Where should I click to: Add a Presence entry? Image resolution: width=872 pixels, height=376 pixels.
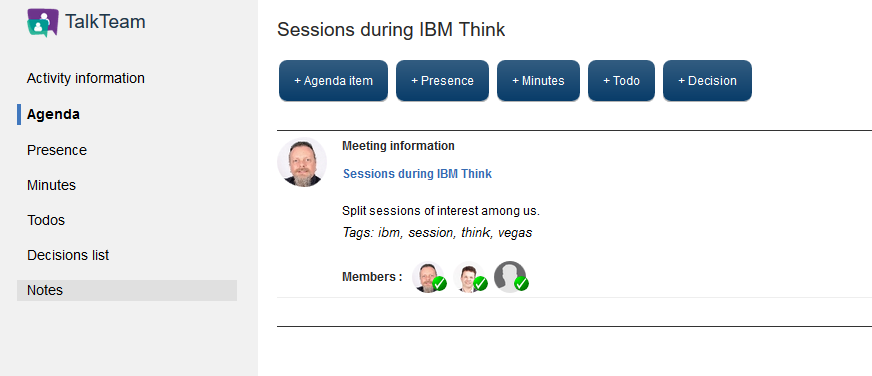click(442, 81)
